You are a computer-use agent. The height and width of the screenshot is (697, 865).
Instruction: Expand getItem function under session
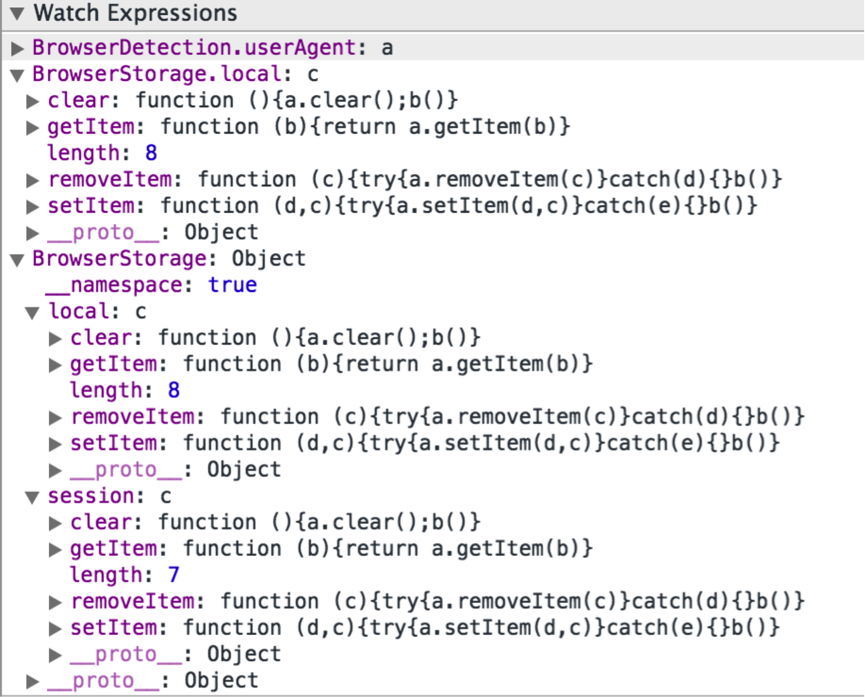(55, 550)
